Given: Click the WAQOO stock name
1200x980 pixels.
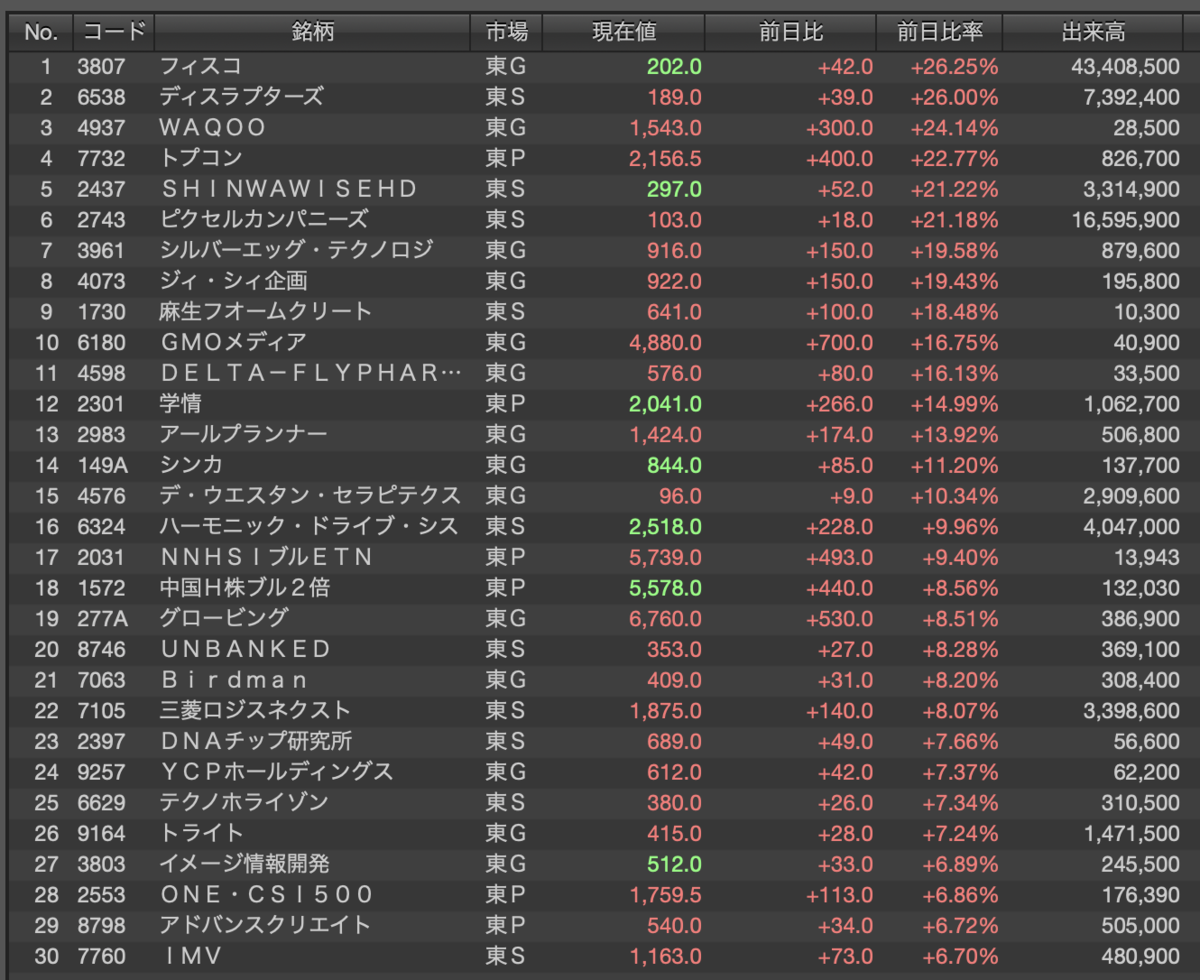Looking at the screenshot, I should point(213,128).
